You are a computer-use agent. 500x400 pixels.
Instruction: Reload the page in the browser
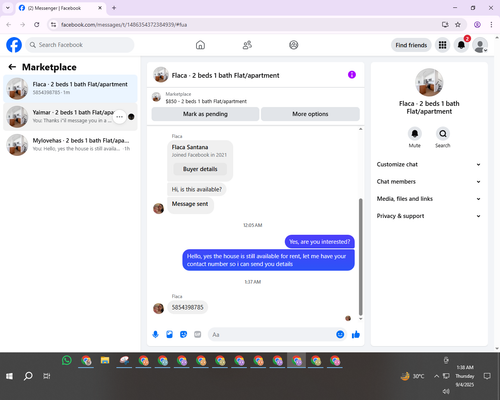click(x=37, y=25)
